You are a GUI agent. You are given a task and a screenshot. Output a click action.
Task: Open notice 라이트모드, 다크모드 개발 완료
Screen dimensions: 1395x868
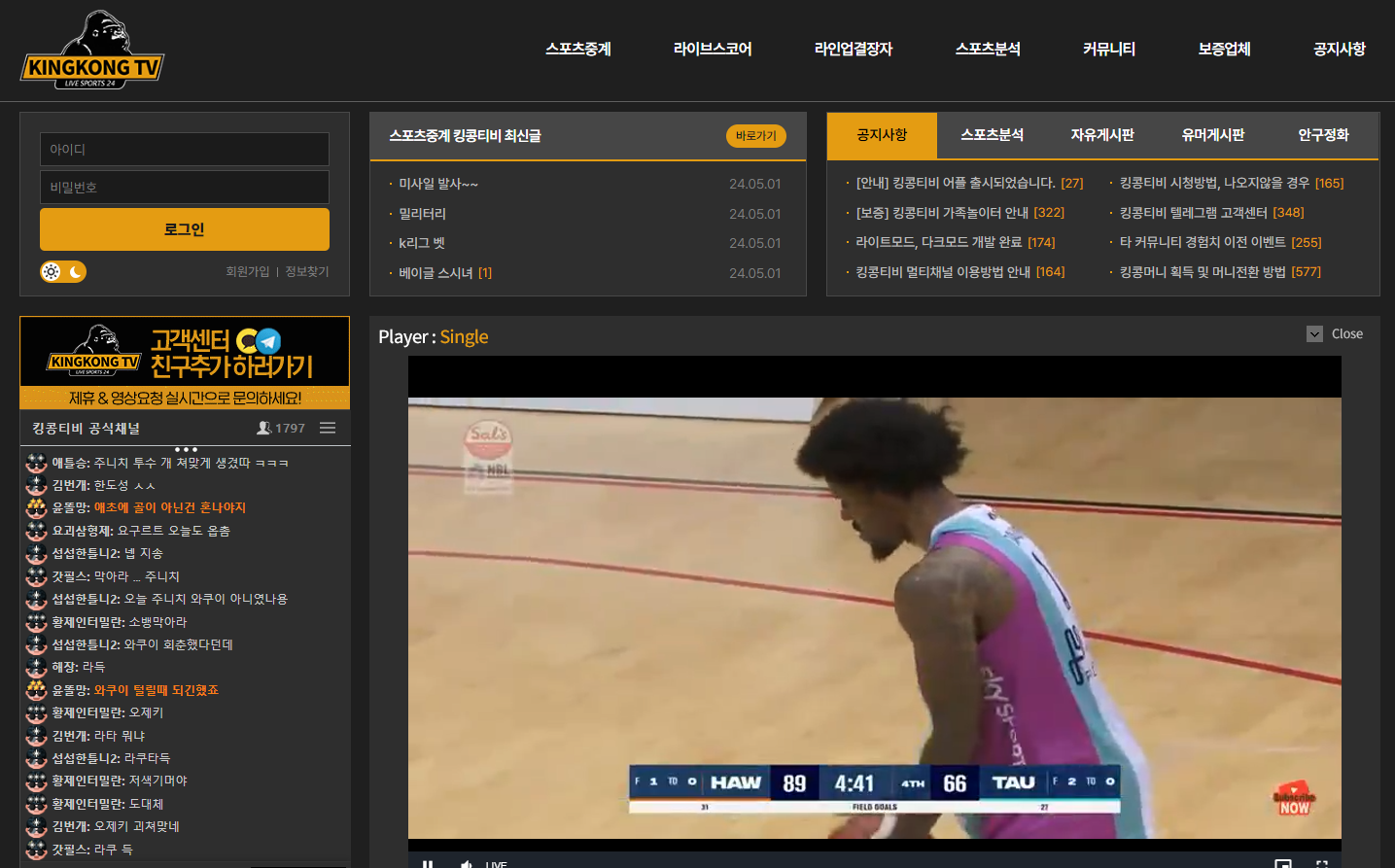[939, 242]
